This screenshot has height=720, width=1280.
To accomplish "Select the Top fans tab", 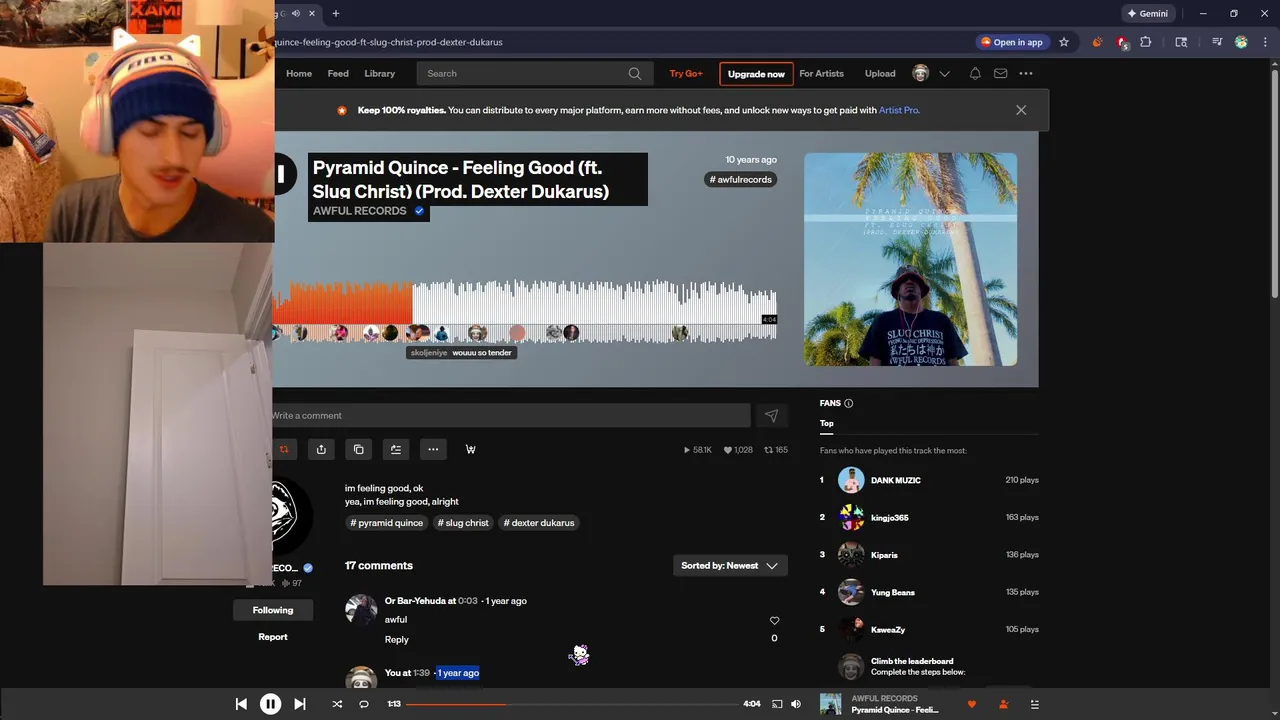I will pyautogui.click(x=827, y=423).
